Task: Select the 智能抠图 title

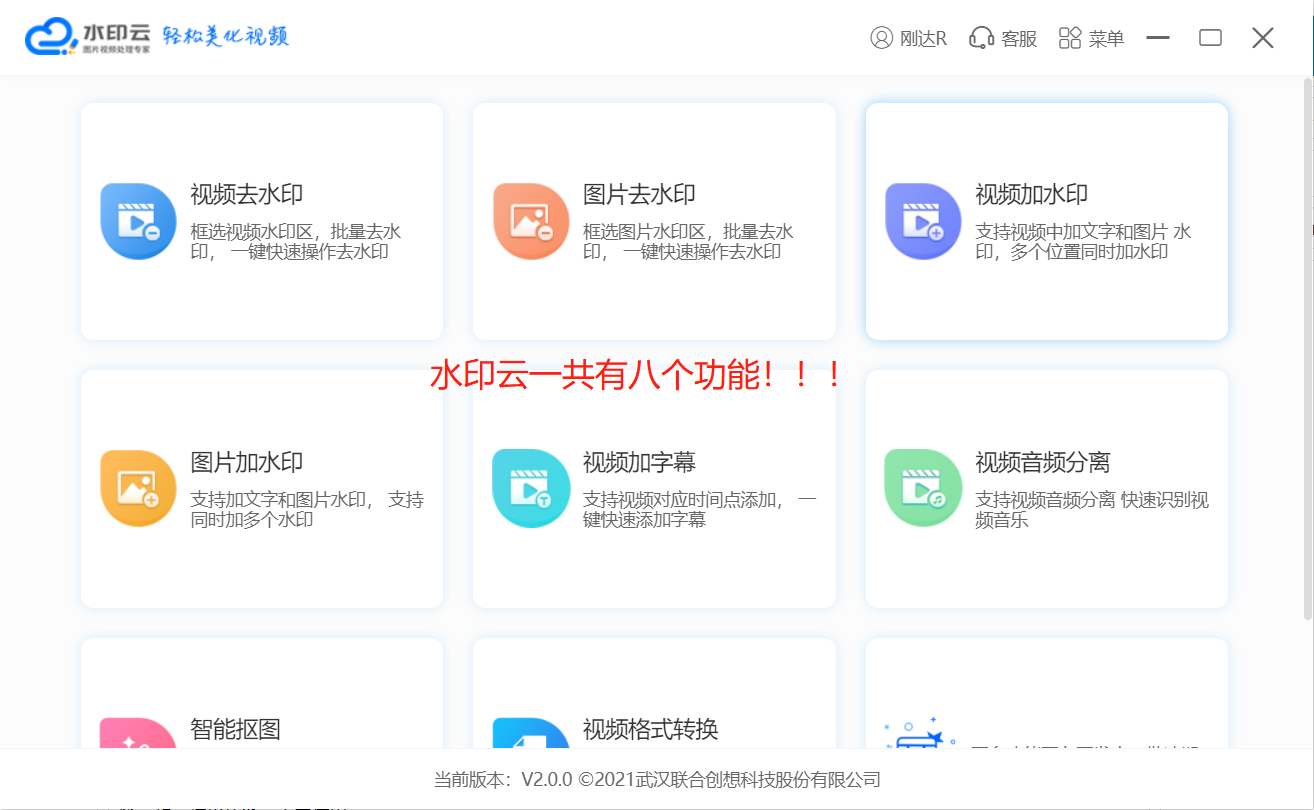Action: (235, 729)
